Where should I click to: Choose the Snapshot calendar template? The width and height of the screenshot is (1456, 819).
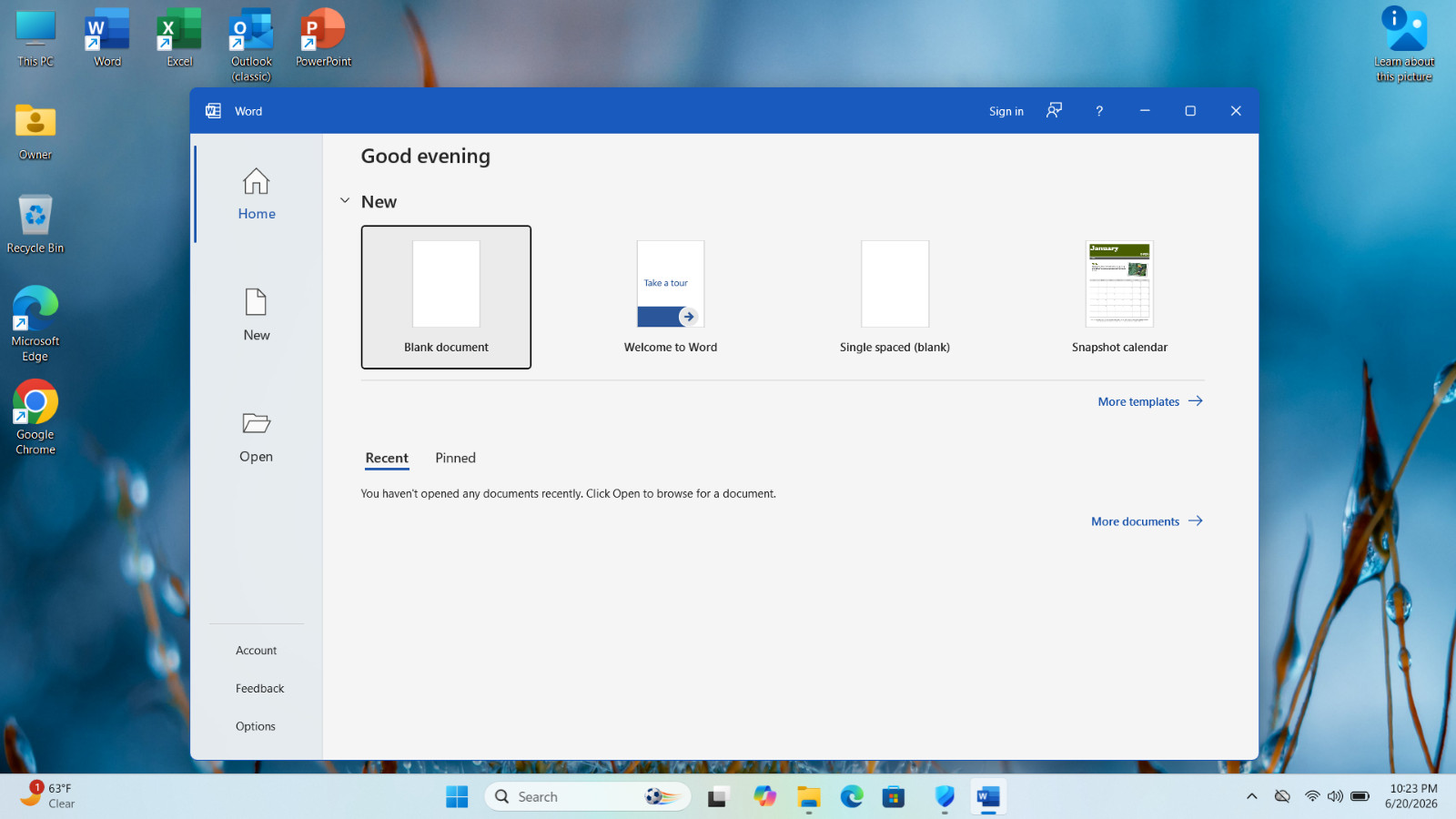[1119, 297]
